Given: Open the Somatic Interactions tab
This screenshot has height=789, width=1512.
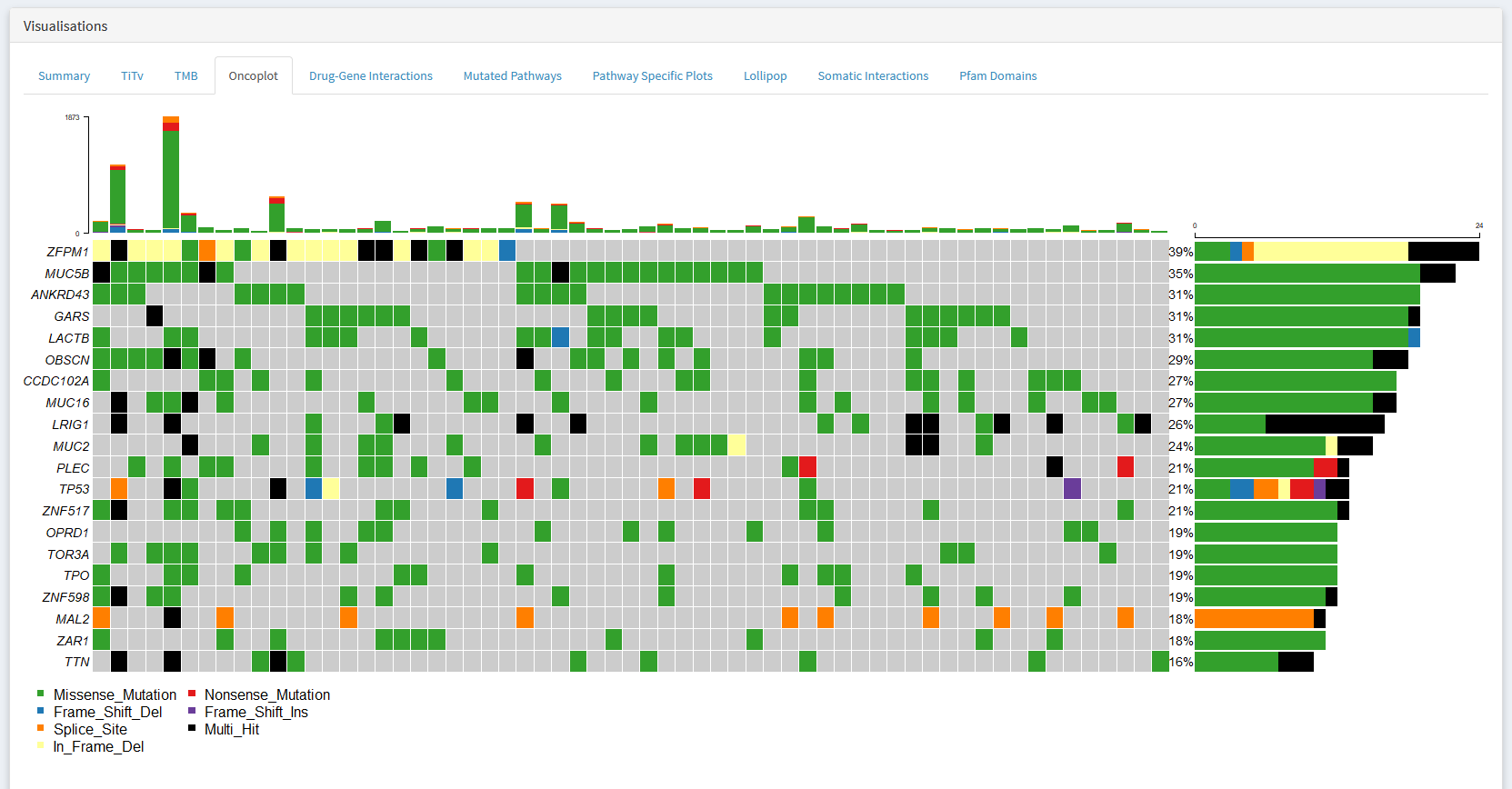Looking at the screenshot, I should 873,76.
